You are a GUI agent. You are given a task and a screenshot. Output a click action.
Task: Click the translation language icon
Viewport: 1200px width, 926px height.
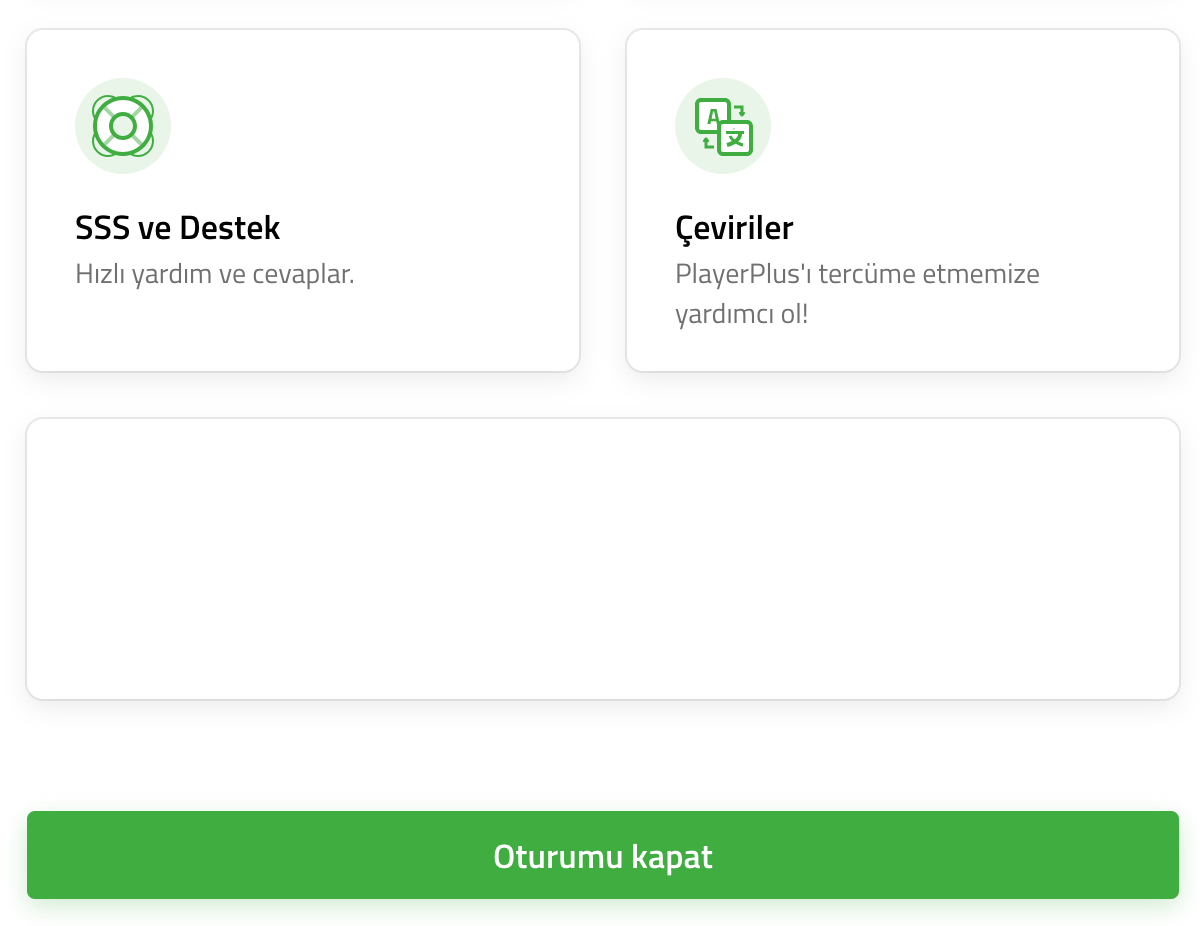(723, 126)
